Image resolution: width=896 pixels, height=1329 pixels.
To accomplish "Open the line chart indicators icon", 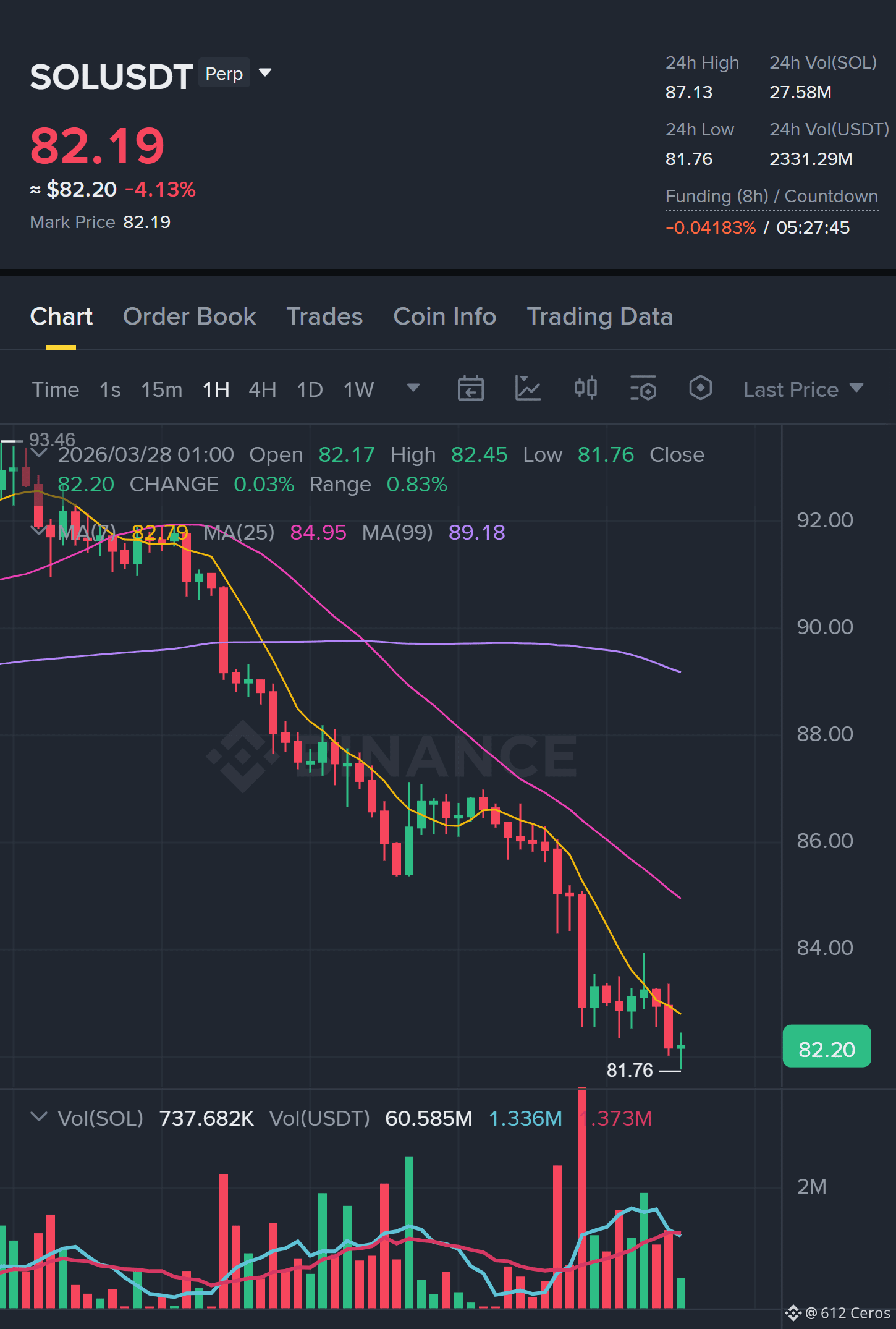I will click(x=528, y=389).
